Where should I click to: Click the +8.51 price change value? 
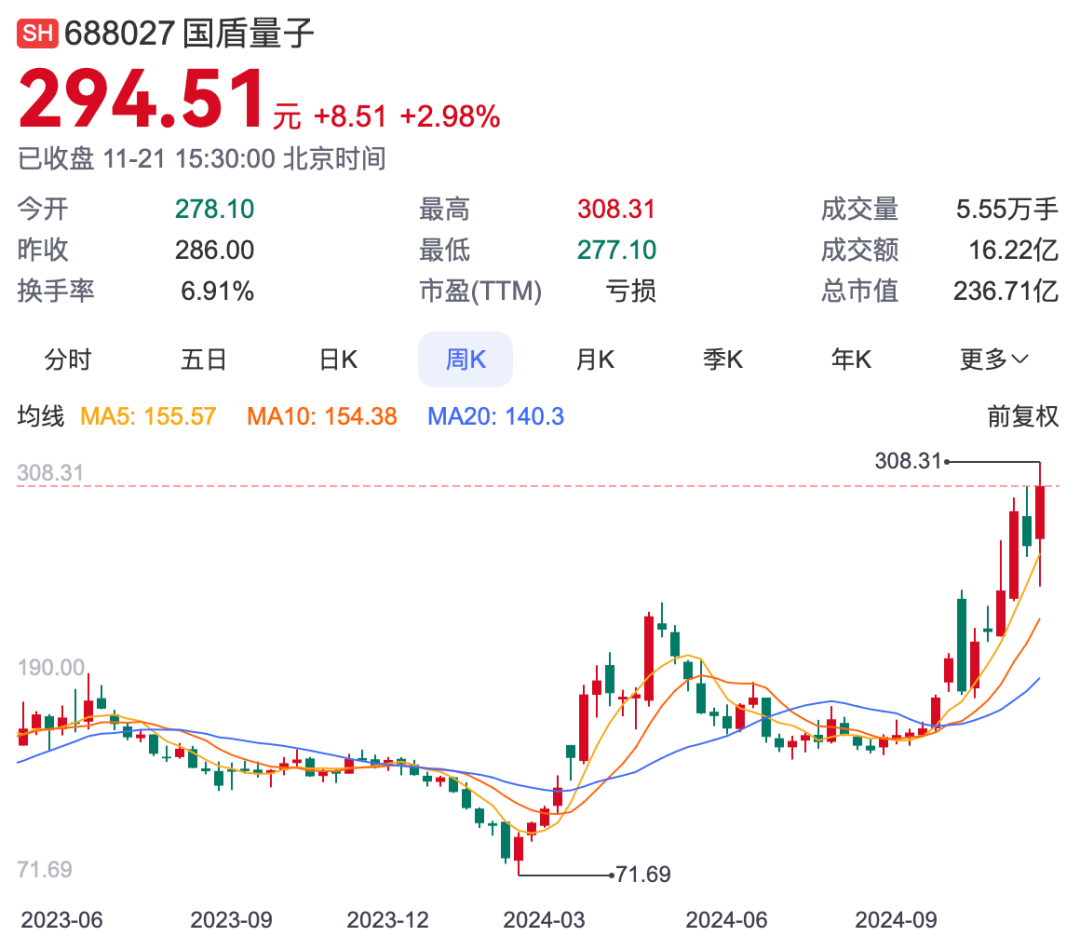tap(350, 116)
